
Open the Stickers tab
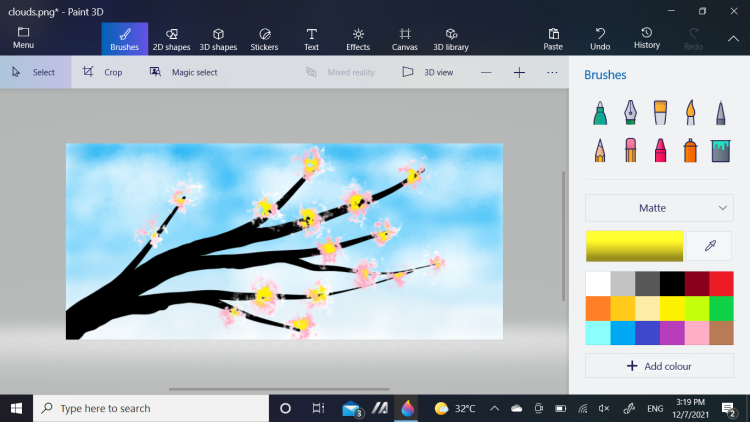pyautogui.click(x=264, y=39)
